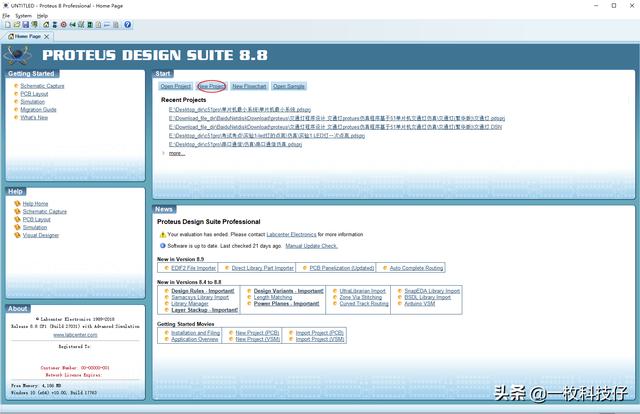Viewport: 640px width, 414px height.
Task: Click the Close Project toolbar icon
Action: 35,25
